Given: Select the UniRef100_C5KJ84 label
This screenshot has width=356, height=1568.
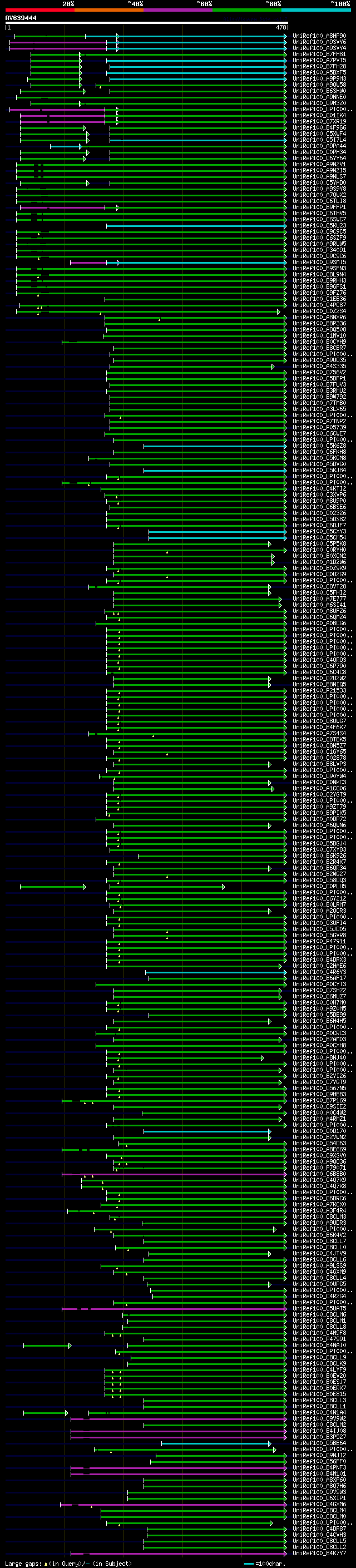Looking at the screenshot, I should tap(319, 470).
